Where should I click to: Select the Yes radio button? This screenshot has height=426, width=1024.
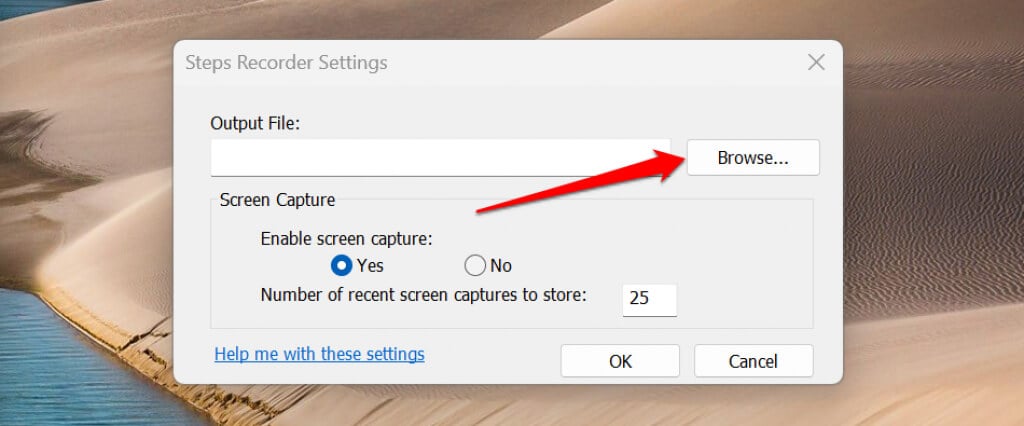(342, 265)
